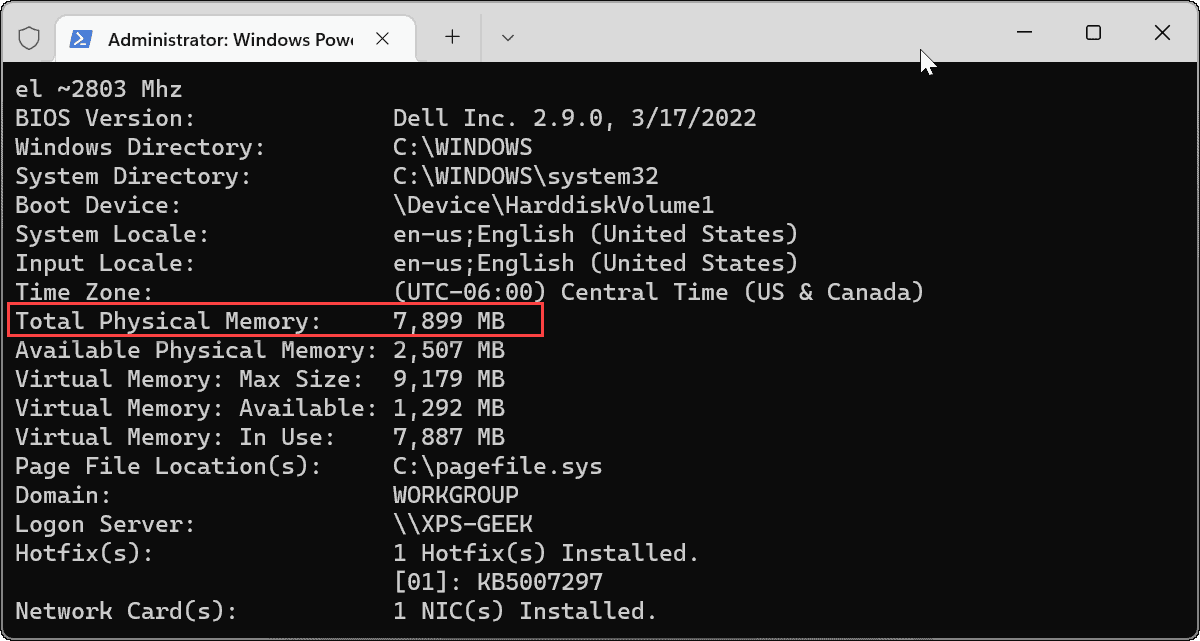
Task: Click Virtual Memory: In Use label
Action: [x=175, y=437]
